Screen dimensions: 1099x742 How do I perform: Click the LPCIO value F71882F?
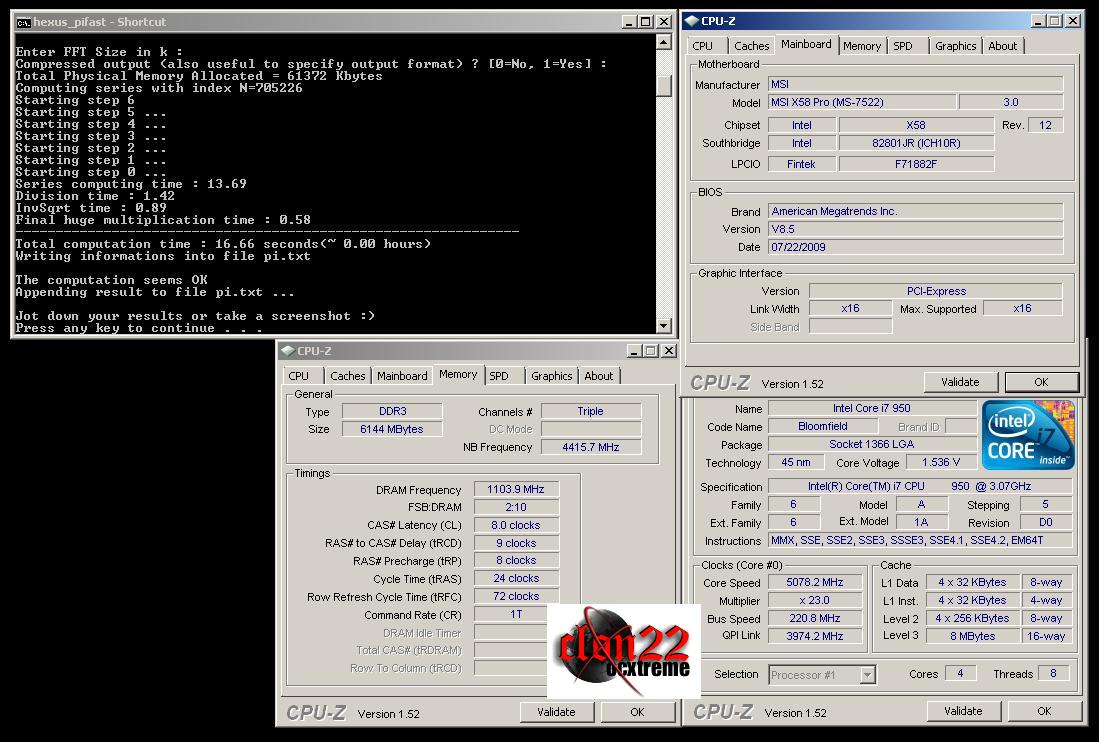916,164
